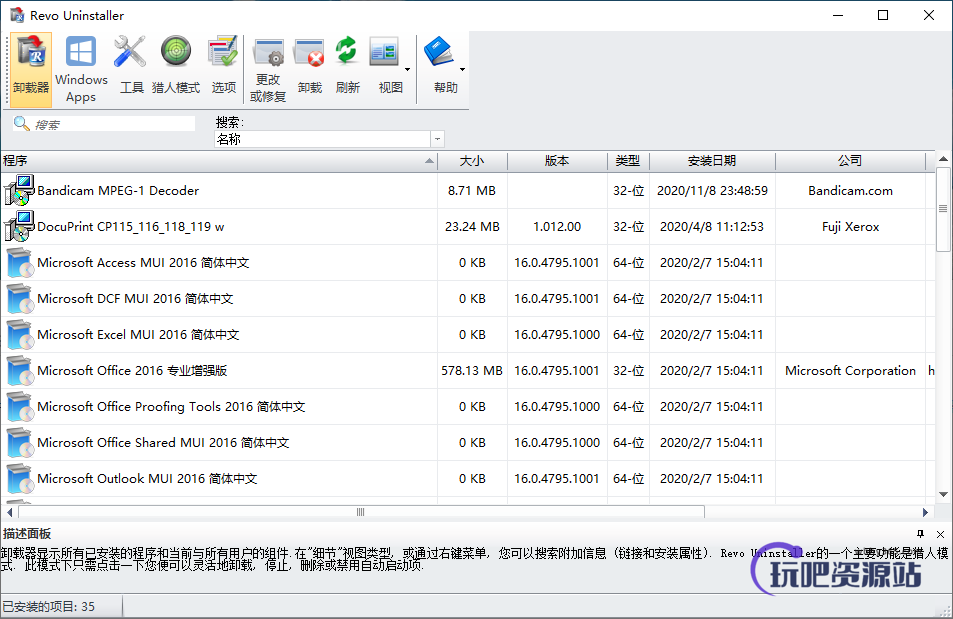Select Microsoft Office 2016 专业增强版 icon
The height and width of the screenshot is (619, 953).
pos(19,370)
